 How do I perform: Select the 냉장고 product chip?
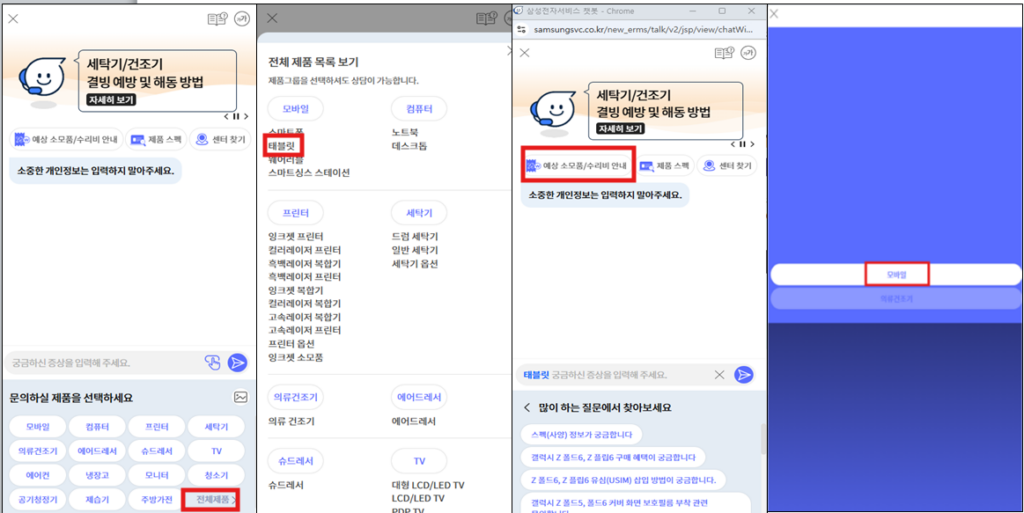97,474
